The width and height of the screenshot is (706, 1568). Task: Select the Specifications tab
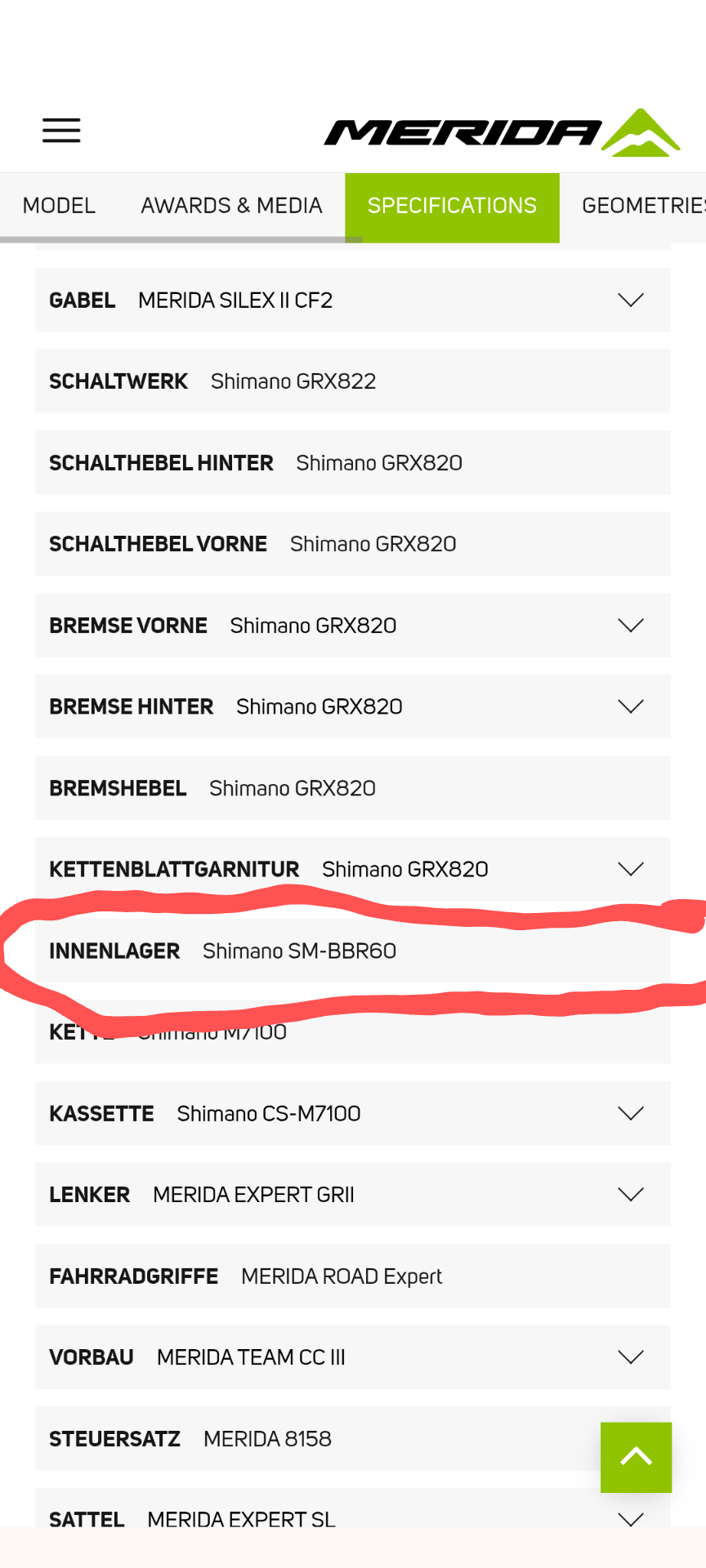tap(452, 206)
